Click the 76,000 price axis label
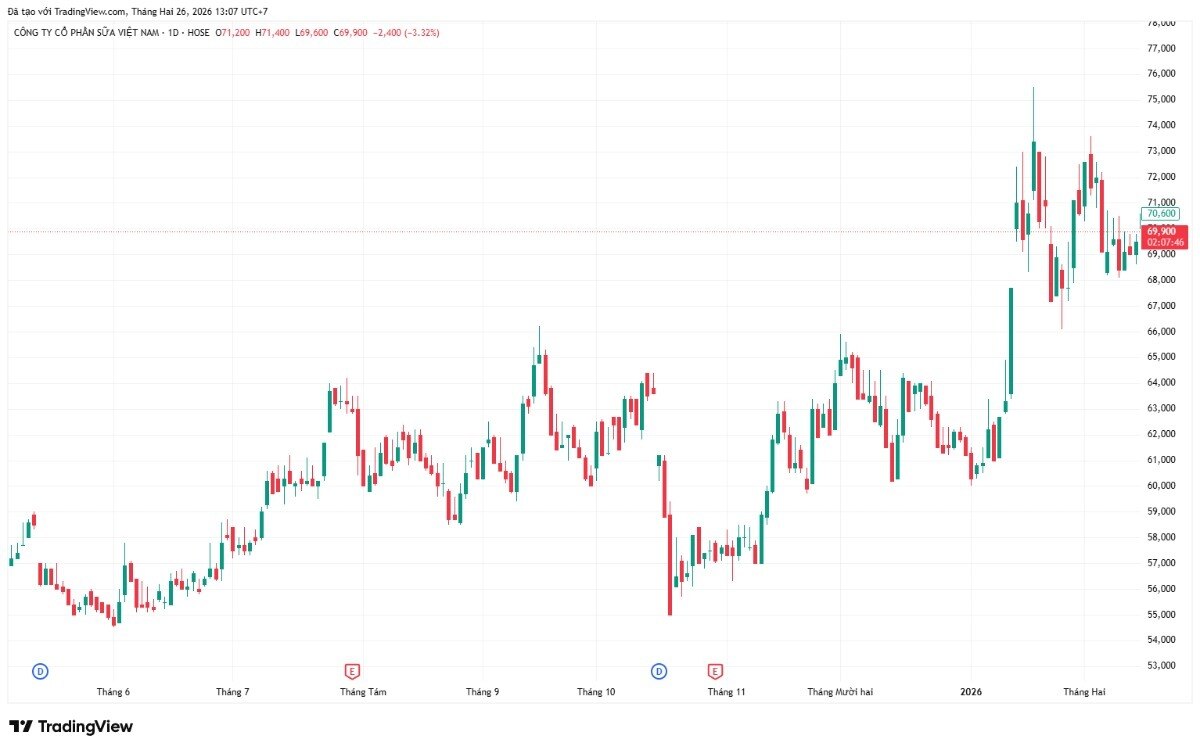 [x=1161, y=74]
